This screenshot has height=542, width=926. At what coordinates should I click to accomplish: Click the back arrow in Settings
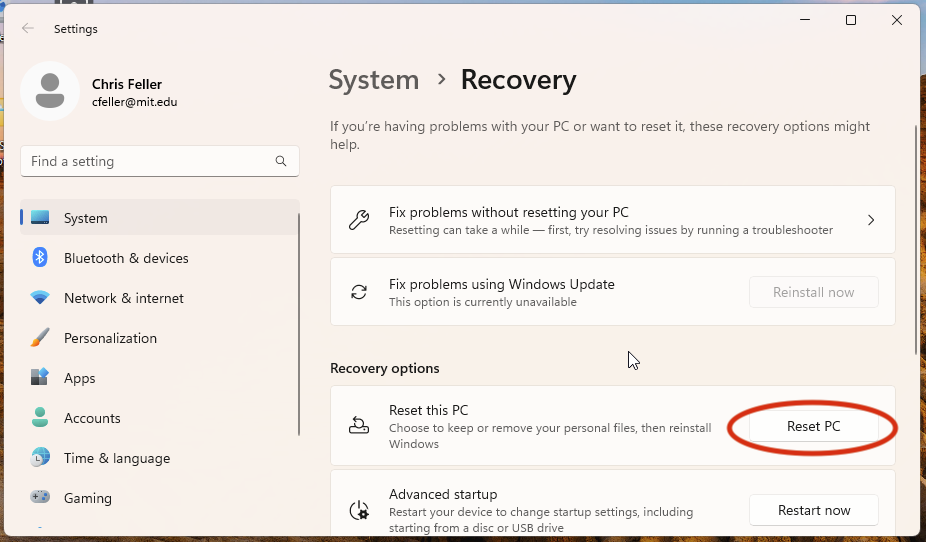[x=28, y=28]
